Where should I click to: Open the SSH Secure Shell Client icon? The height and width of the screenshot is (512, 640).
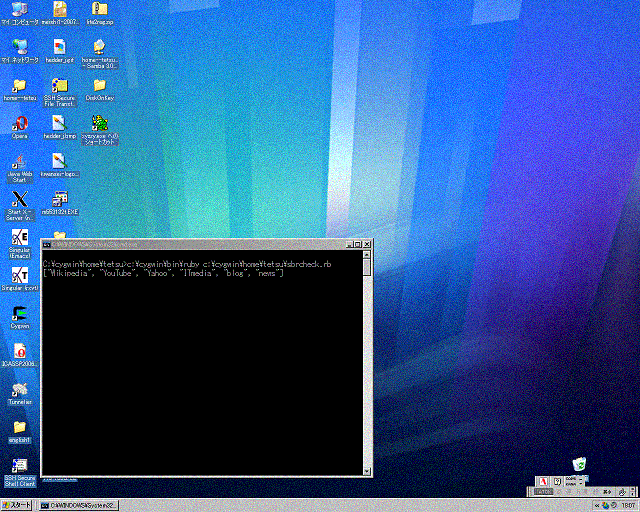point(19,466)
